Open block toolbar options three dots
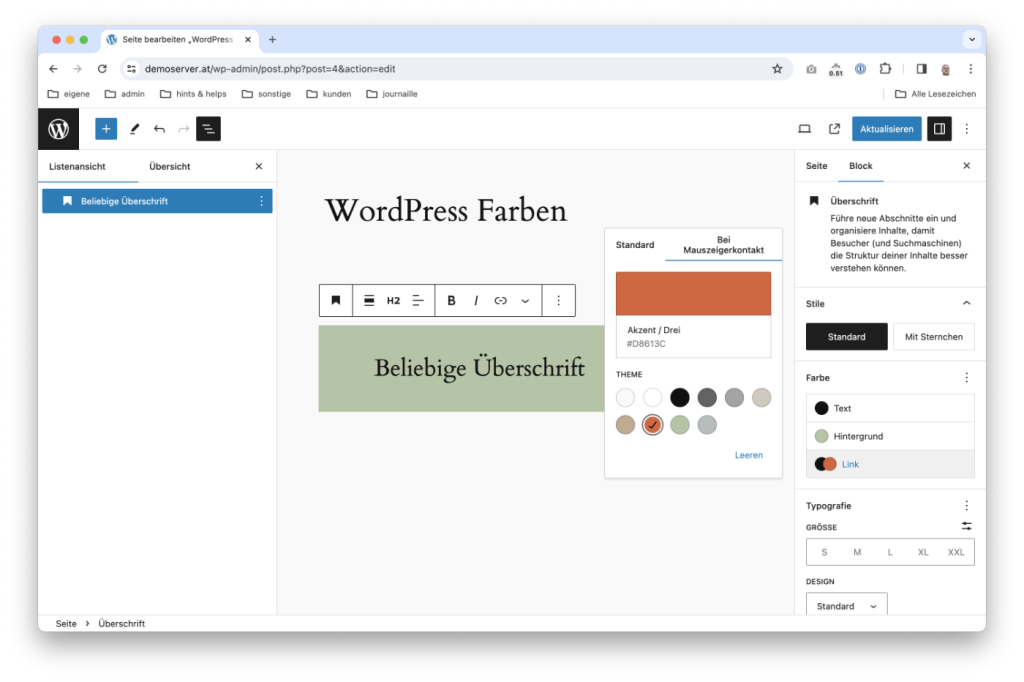 point(558,300)
